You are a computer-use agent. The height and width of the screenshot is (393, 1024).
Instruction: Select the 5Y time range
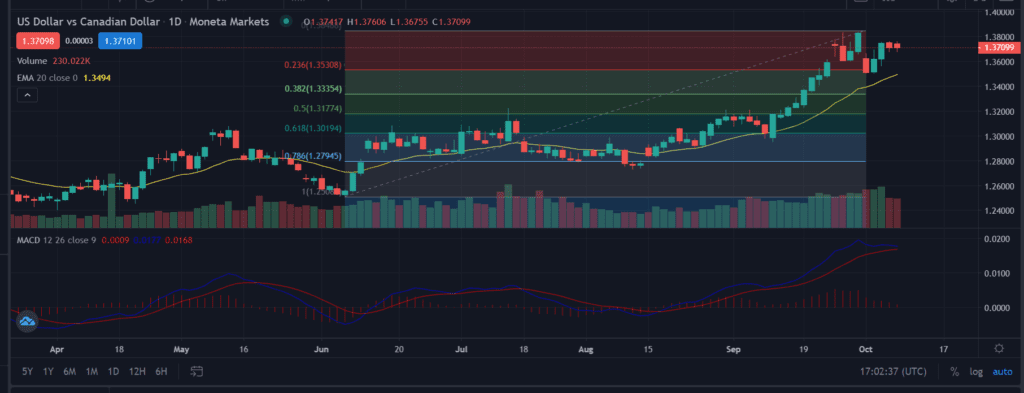click(x=27, y=371)
